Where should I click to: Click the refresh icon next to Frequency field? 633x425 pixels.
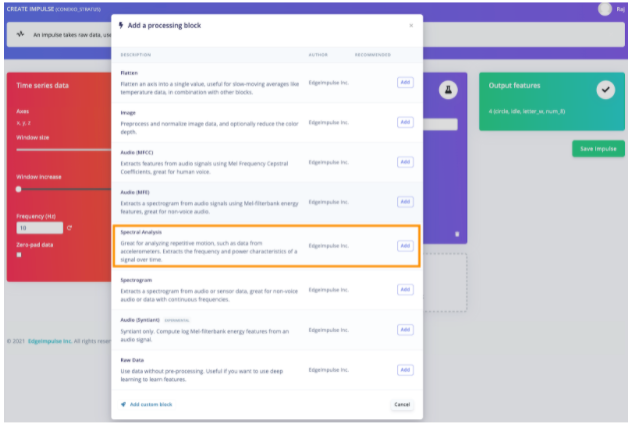(x=69, y=228)
